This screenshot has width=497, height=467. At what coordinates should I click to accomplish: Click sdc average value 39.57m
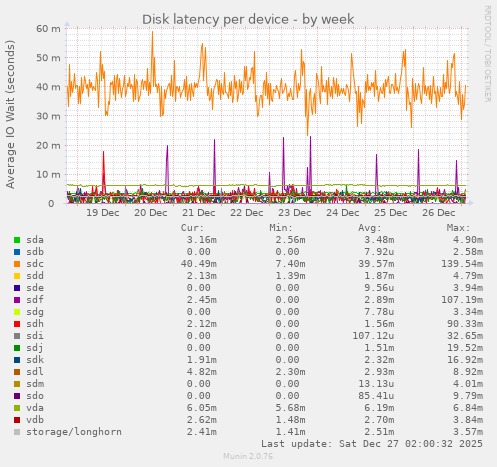point(376,264)
